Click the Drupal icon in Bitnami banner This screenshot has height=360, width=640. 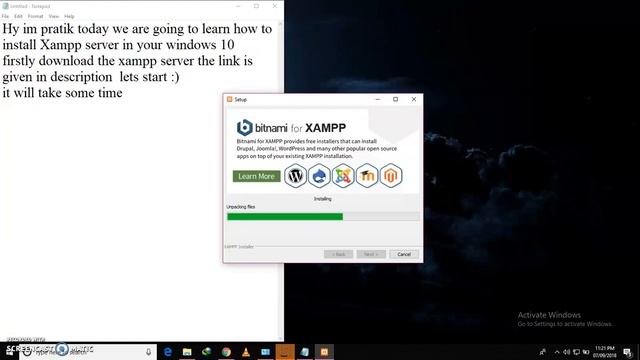pos(319,176)
